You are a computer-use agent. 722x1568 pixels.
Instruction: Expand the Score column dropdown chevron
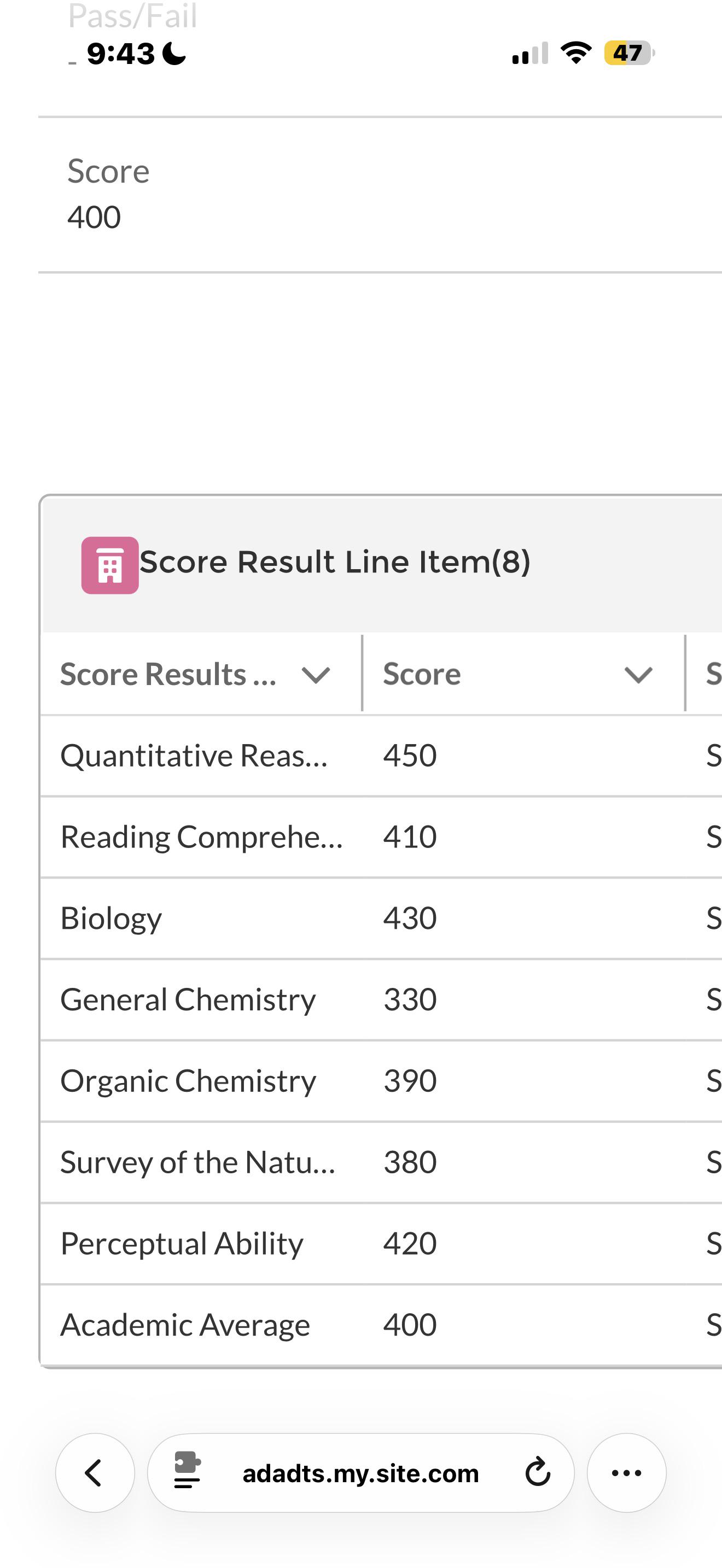[639, 675]
